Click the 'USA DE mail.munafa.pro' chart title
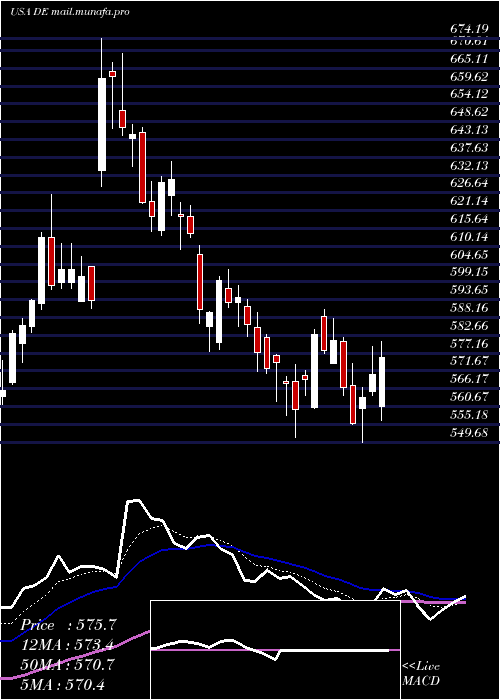This screenshot has height=700, width=500. coord(70,12)
